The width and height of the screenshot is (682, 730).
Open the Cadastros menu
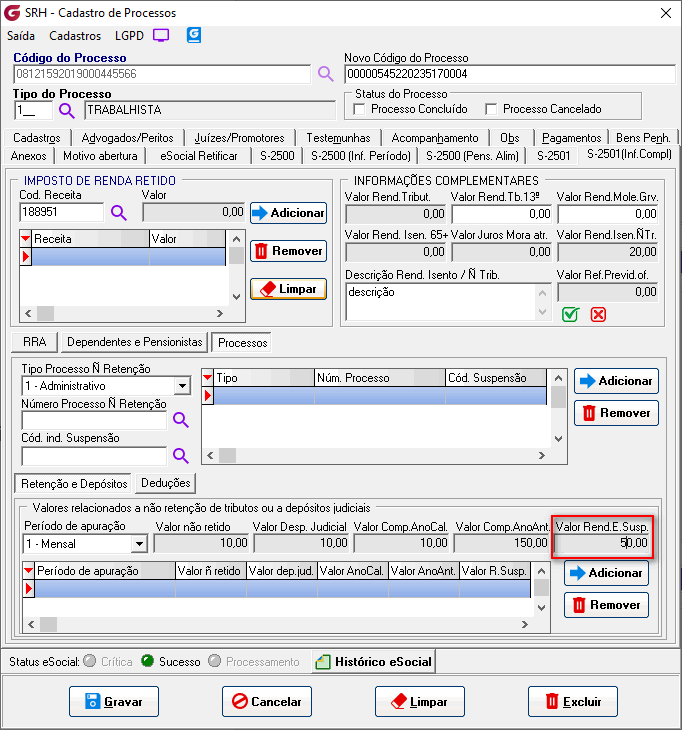pyautogui.click(x=75, y=35)
